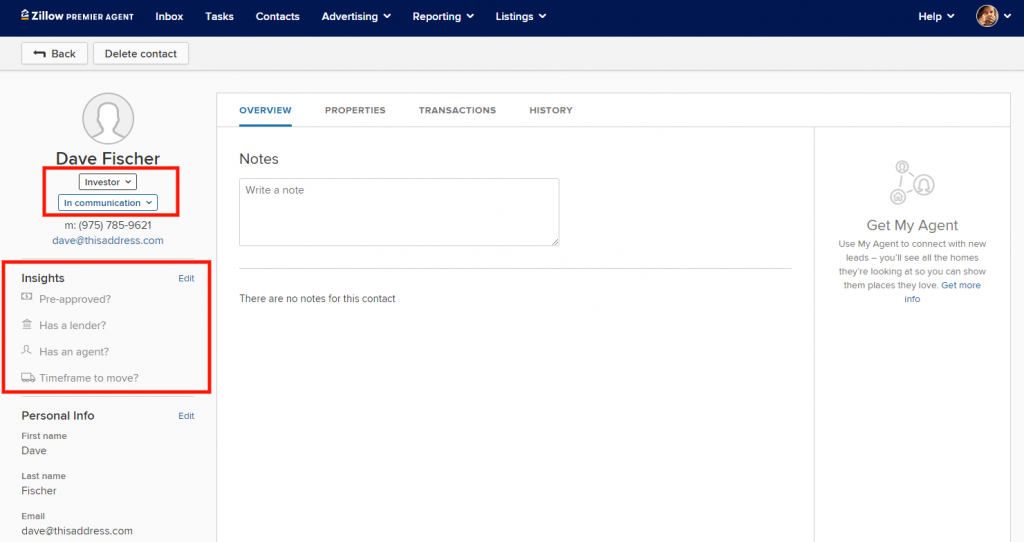
Task: Open the Help dropdown menu
Action: [936, 16]
